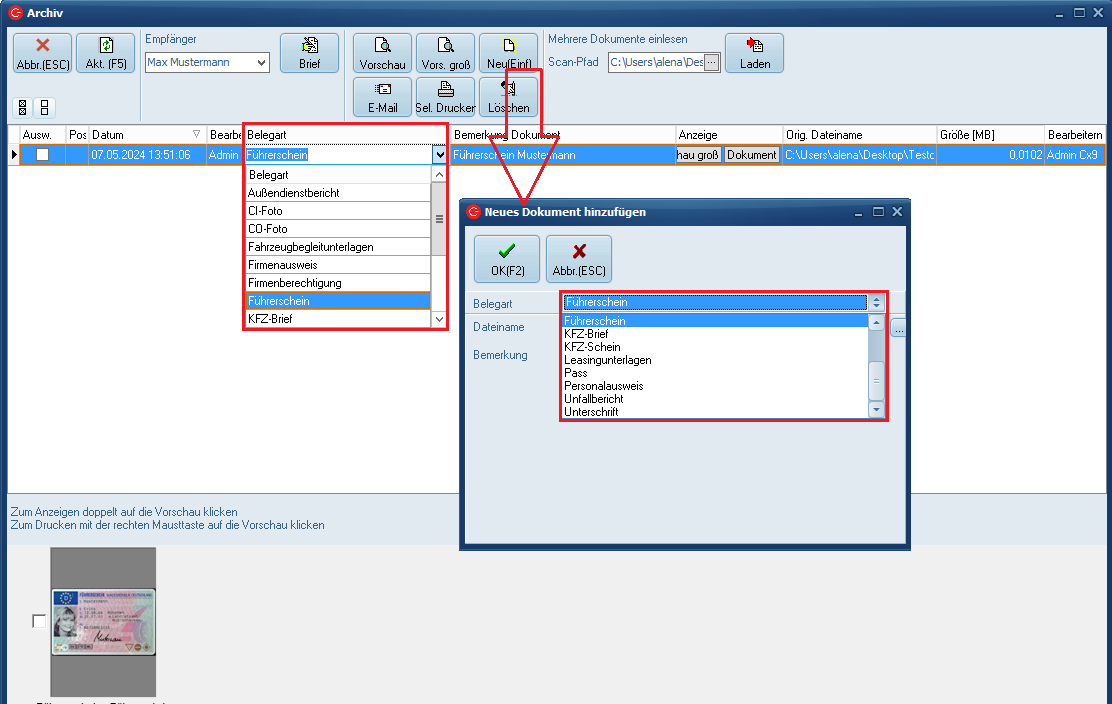The image size is (1112, 704).
Task: Open the Vorschau preview
Action: (382, 53)
